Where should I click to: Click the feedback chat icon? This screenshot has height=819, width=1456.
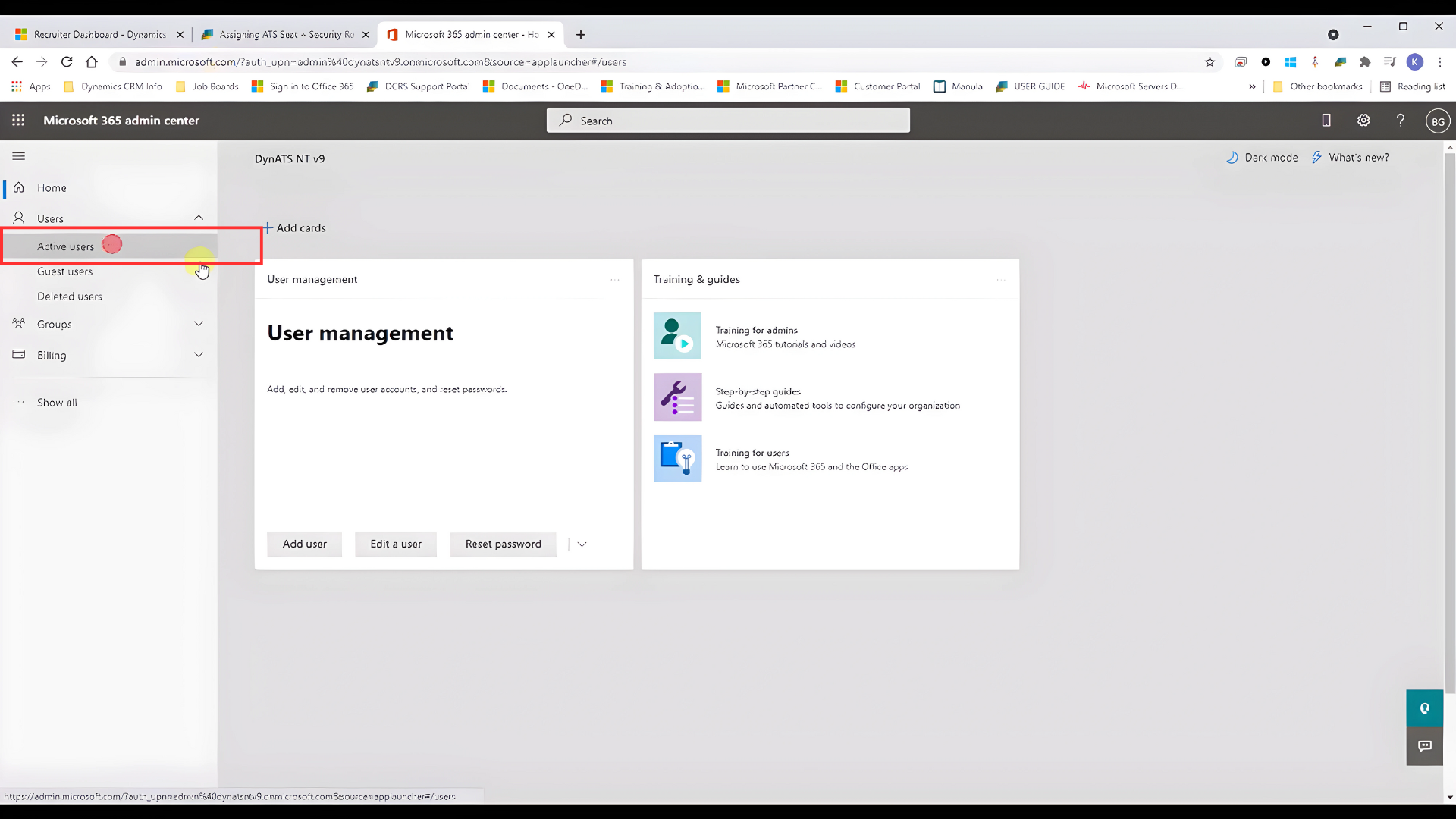(1424, 746)
